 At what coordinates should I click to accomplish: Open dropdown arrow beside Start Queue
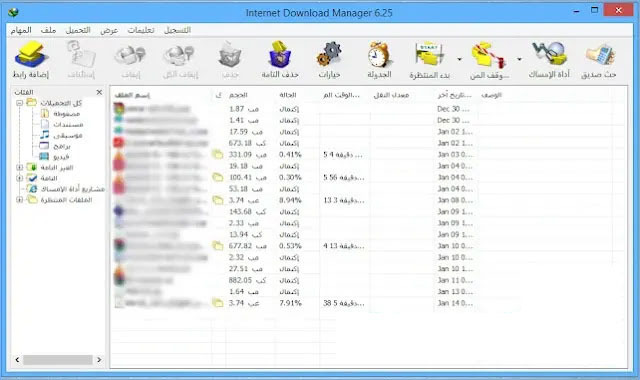tap(459, 60)
